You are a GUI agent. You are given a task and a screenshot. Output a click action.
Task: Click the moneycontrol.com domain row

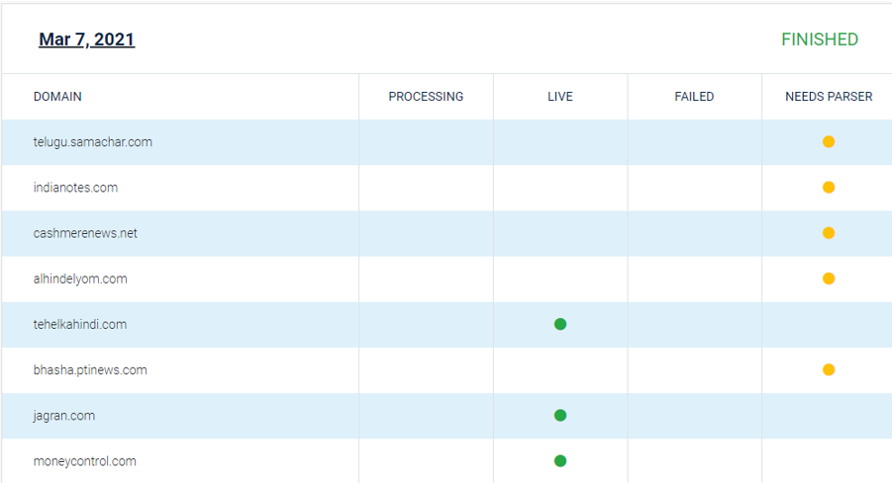pos(447,461)
